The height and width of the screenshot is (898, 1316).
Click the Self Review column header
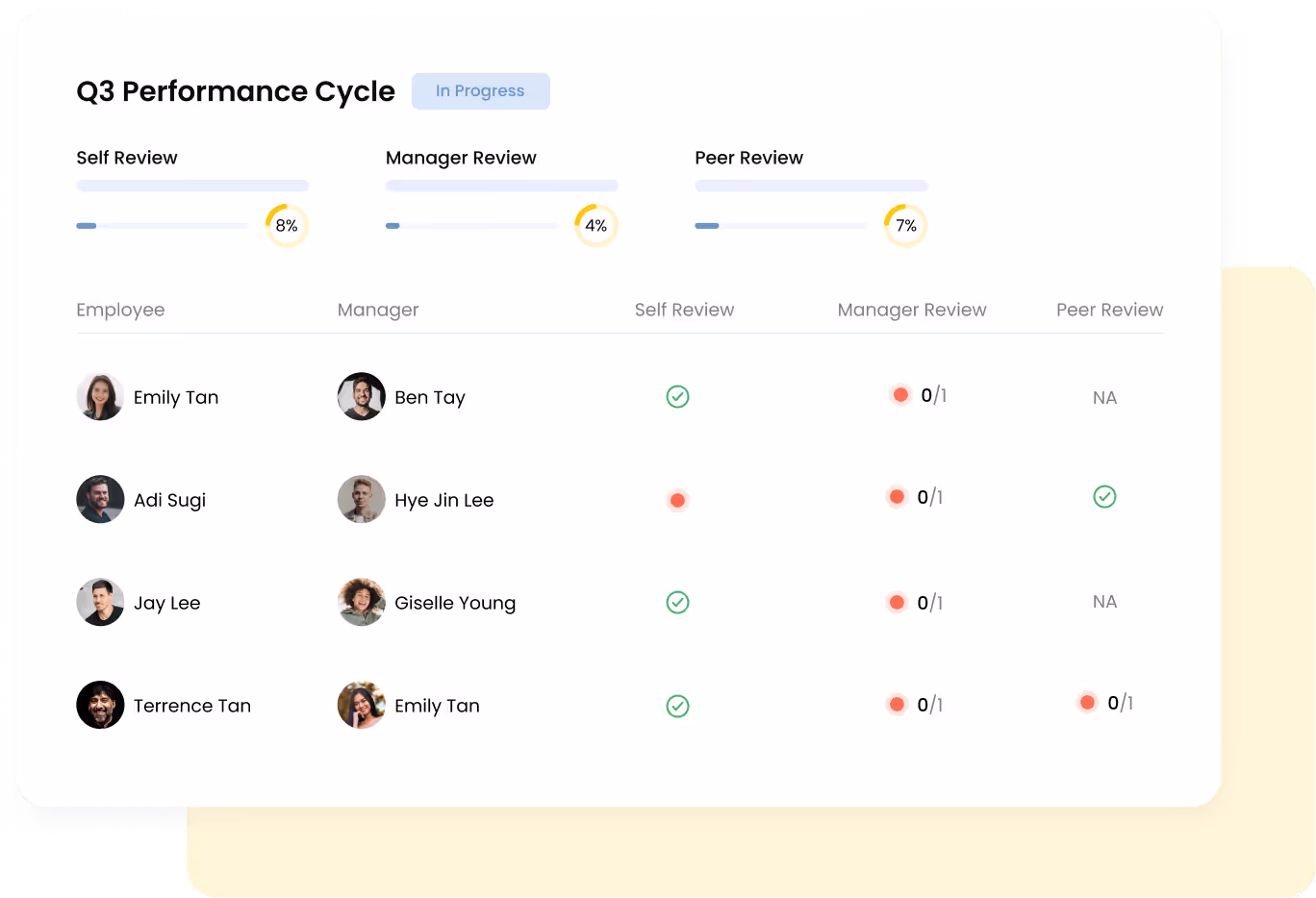coord(684,310)
